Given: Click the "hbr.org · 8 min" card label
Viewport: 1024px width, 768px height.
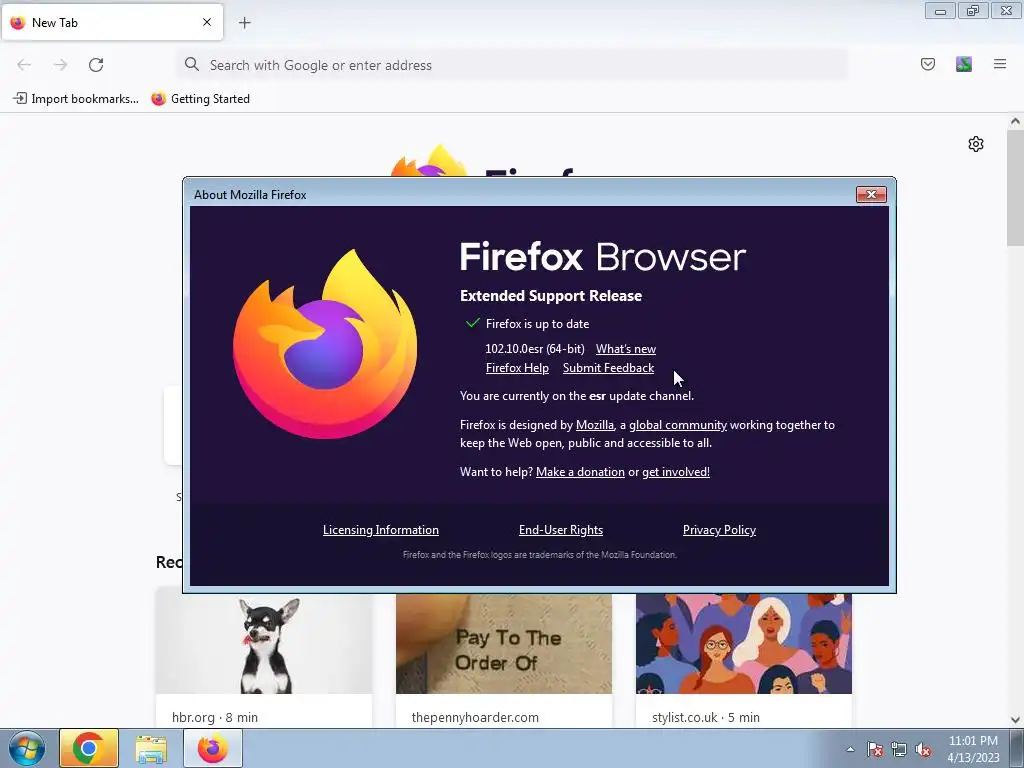Looking at the screenshot, I should pyautogui.click(x=215, y=717).
